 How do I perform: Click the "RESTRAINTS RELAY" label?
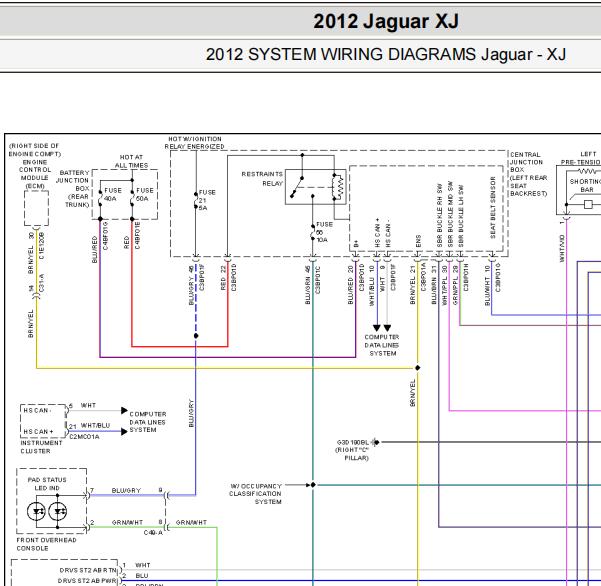pos(262,179)
